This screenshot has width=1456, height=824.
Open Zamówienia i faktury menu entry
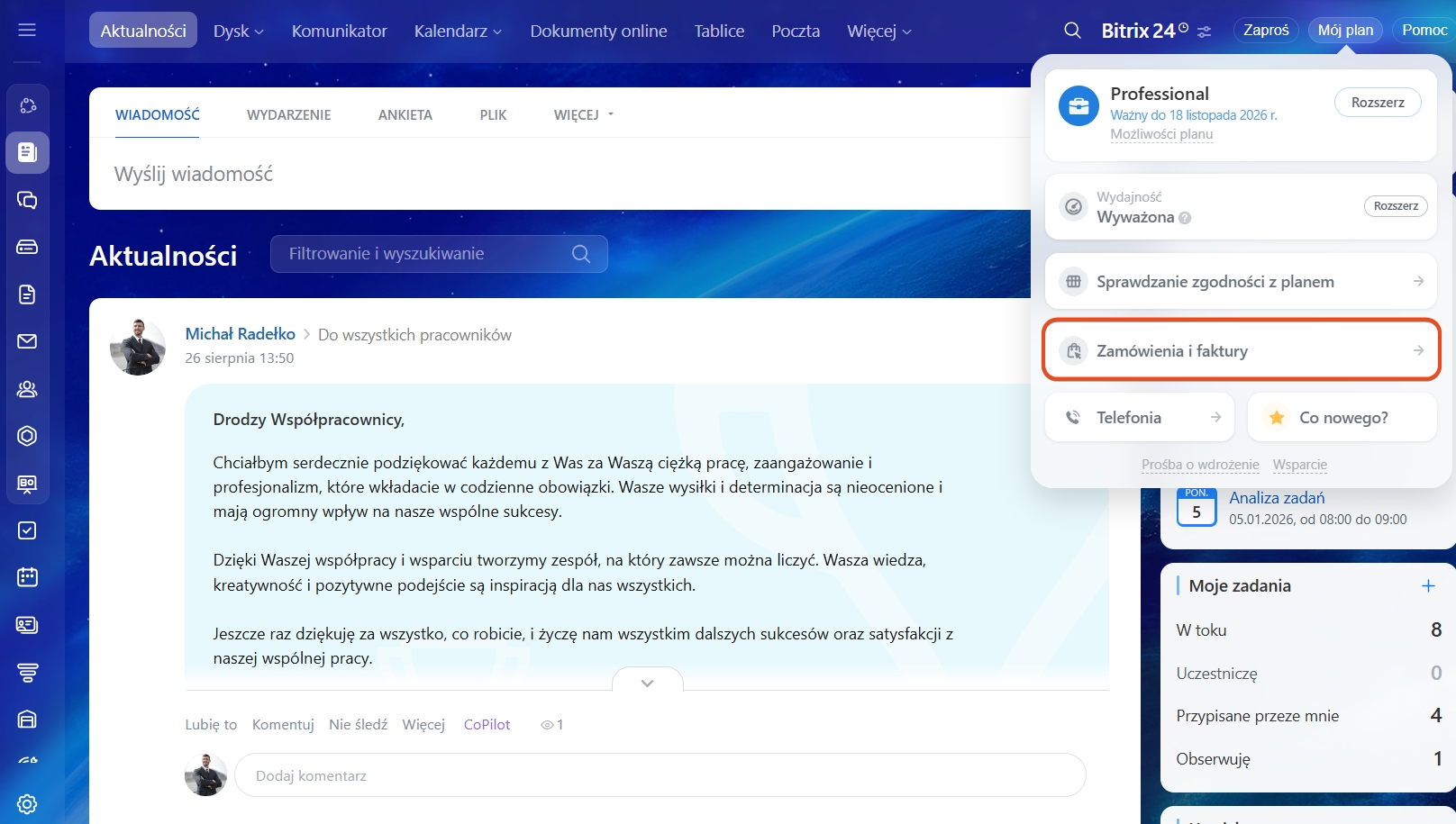(1241, 350)
